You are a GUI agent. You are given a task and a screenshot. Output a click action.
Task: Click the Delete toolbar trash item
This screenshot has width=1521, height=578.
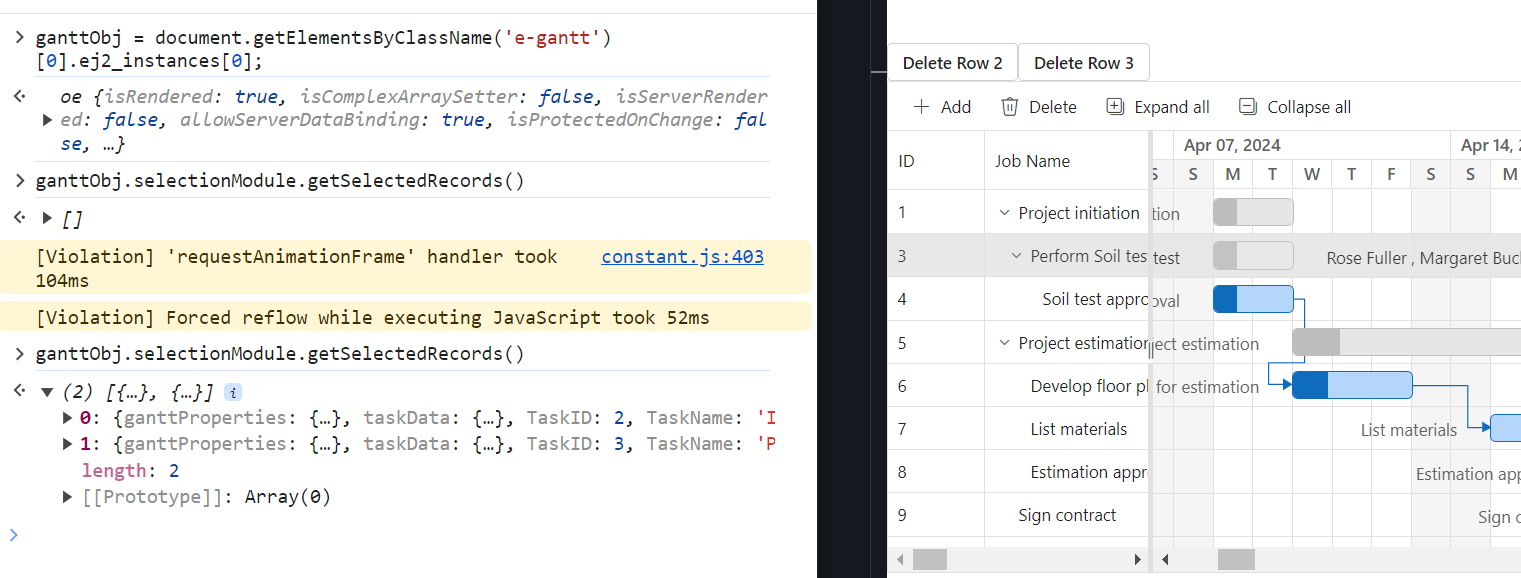click(x=1039, y=107)
